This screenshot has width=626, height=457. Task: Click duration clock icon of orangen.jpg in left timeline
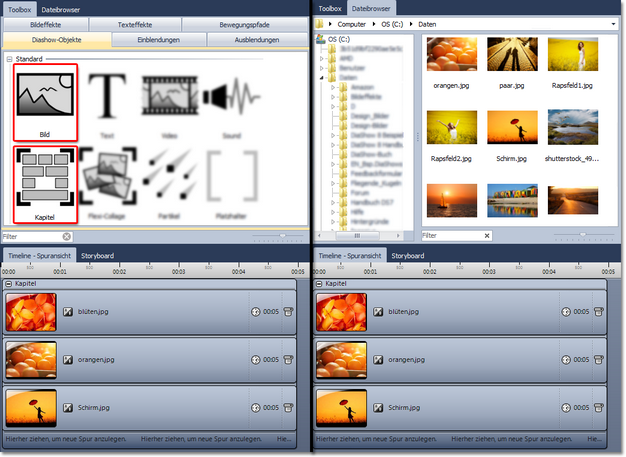click(256, 360)
